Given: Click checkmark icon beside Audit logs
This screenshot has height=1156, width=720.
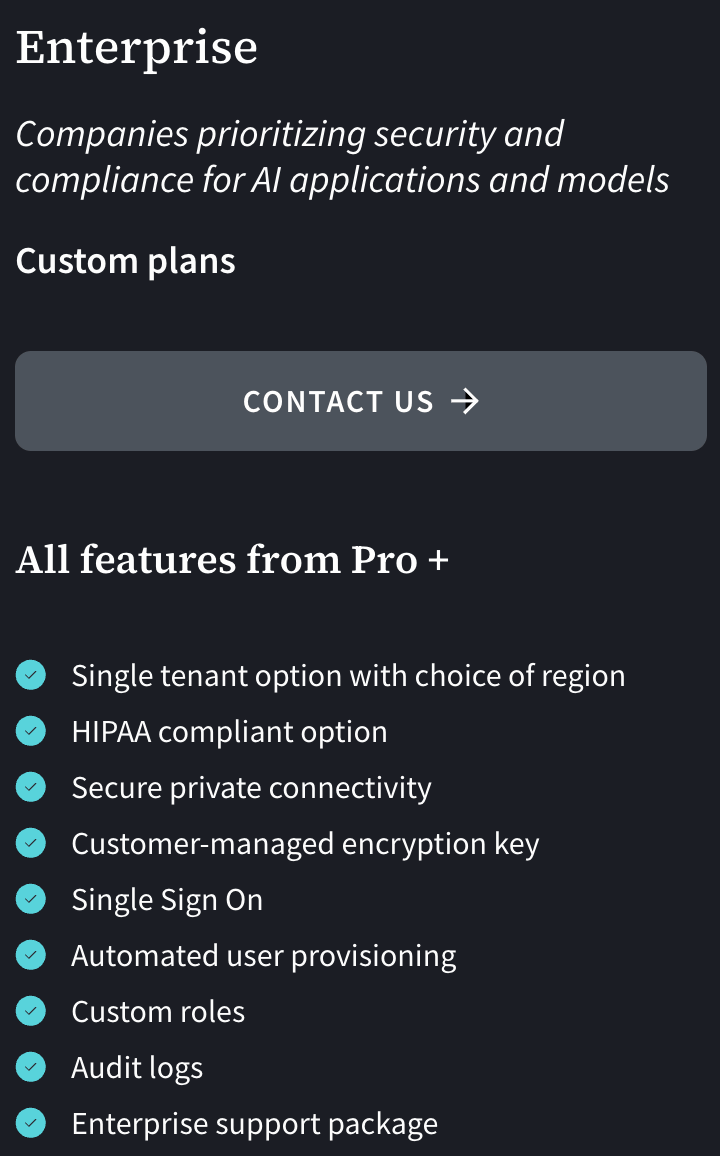Looking at the screenshot, I should 31,1068.
